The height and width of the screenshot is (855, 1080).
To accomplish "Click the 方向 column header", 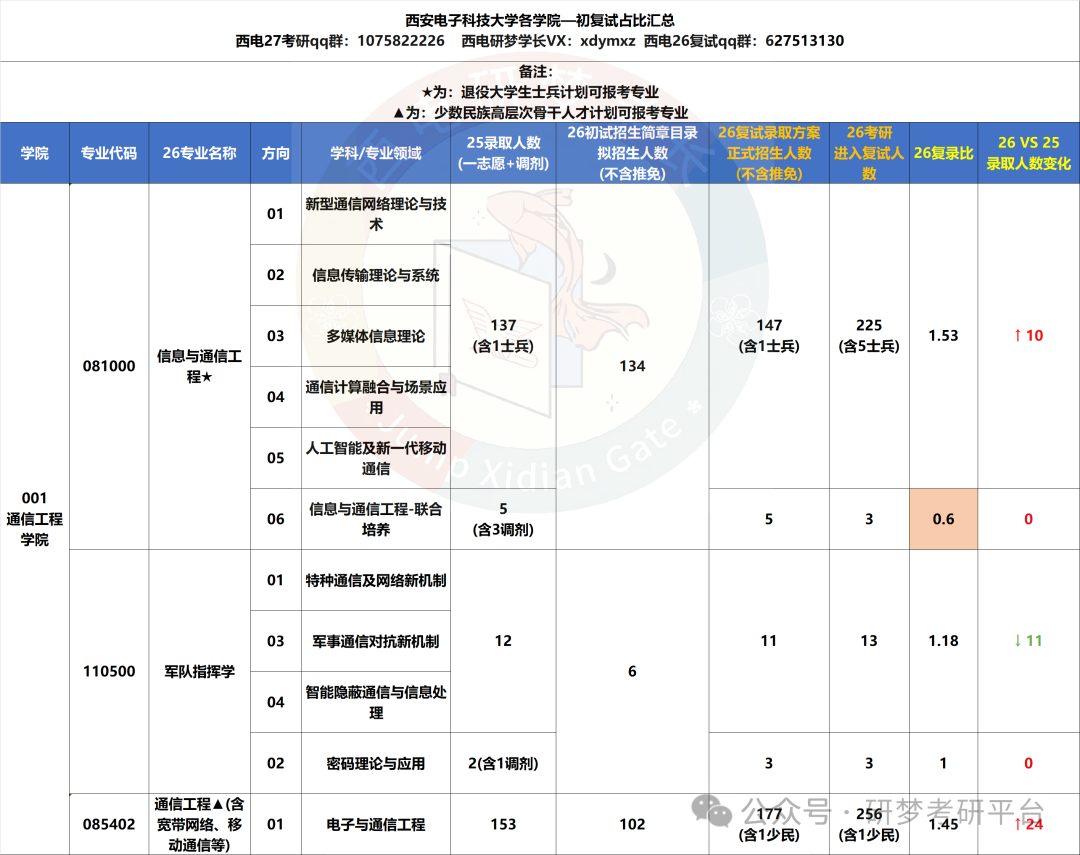I will 276,153.
